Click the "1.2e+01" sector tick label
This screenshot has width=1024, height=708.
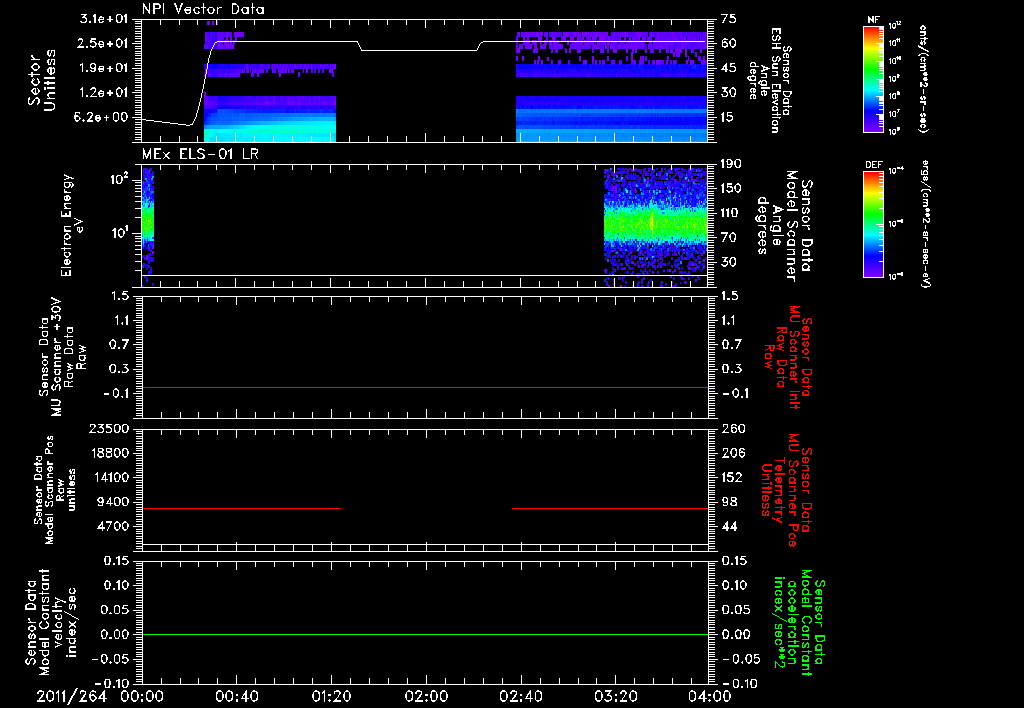point(103,93)
